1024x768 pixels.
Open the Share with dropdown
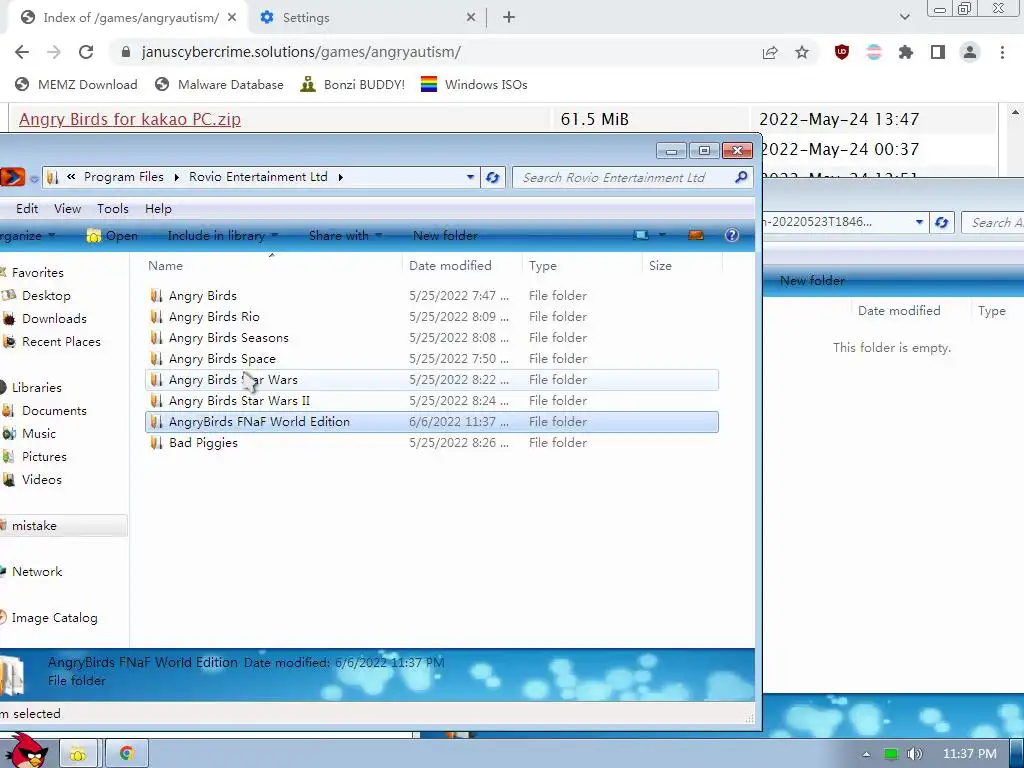point(345,236)
